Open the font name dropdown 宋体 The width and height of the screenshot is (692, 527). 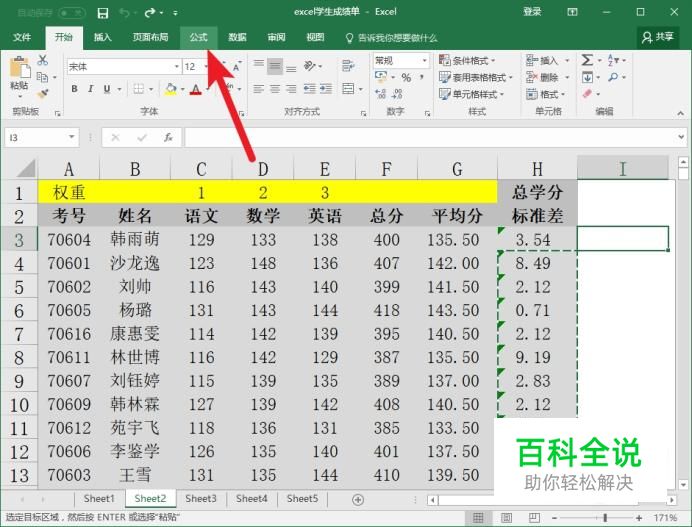(x=177, y=67)
